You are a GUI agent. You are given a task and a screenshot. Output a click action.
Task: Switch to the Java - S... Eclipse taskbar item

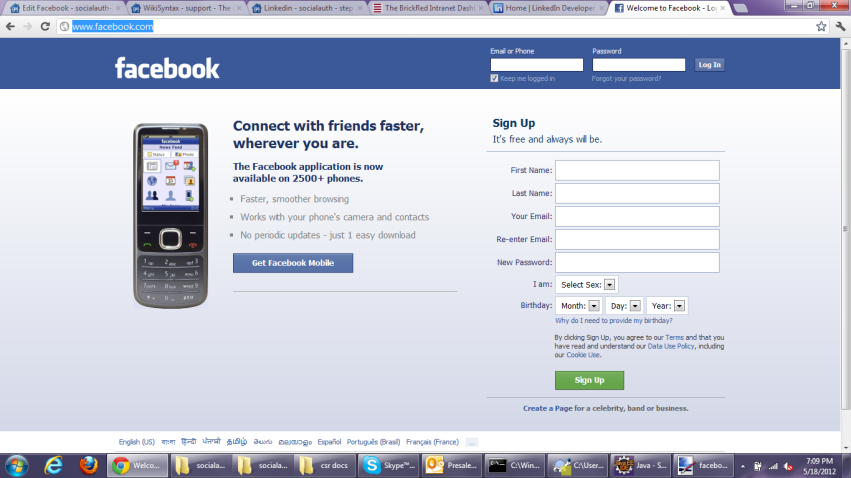(x=640, y=466)
